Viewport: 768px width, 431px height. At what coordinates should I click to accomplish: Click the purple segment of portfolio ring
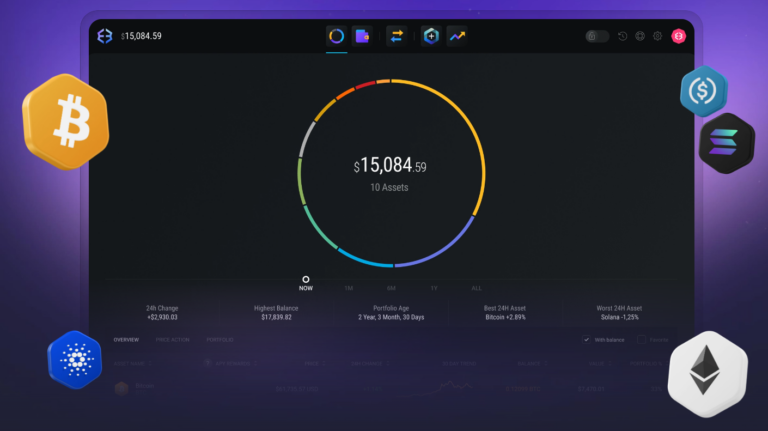coord(440,247)
